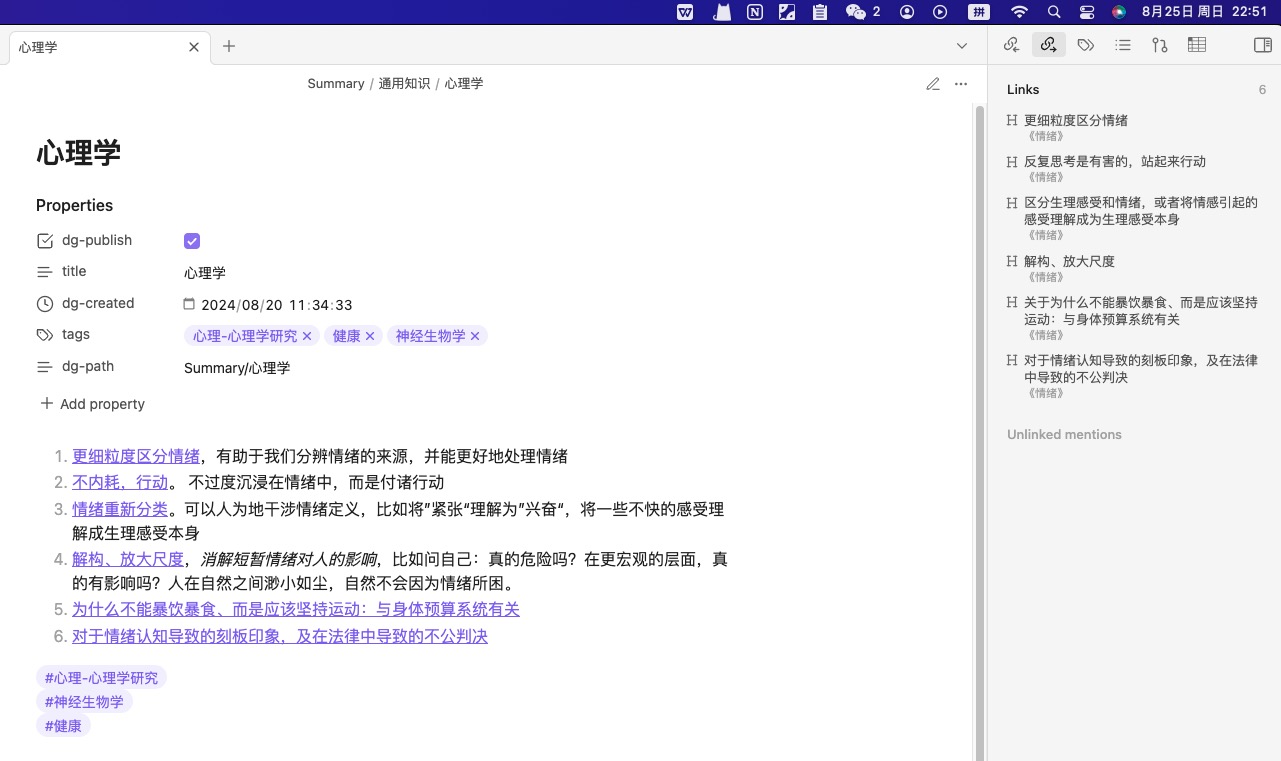This screenshot has height=761, width=1281.
Task: Remove the 神经生物学 tag pill
Action: click(x=475, y=336)
